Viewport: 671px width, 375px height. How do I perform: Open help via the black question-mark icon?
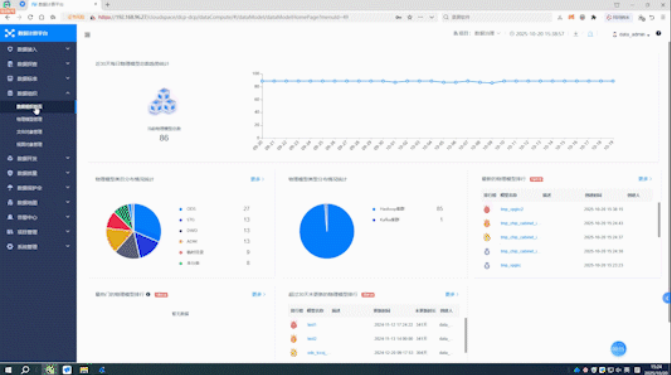658,33
